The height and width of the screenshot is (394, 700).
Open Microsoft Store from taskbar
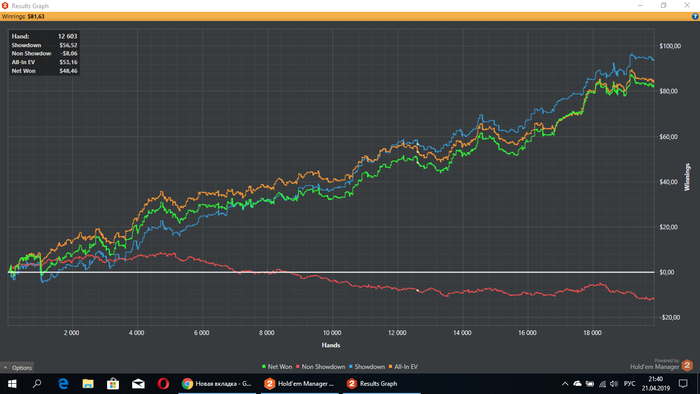tap(113, 384)
